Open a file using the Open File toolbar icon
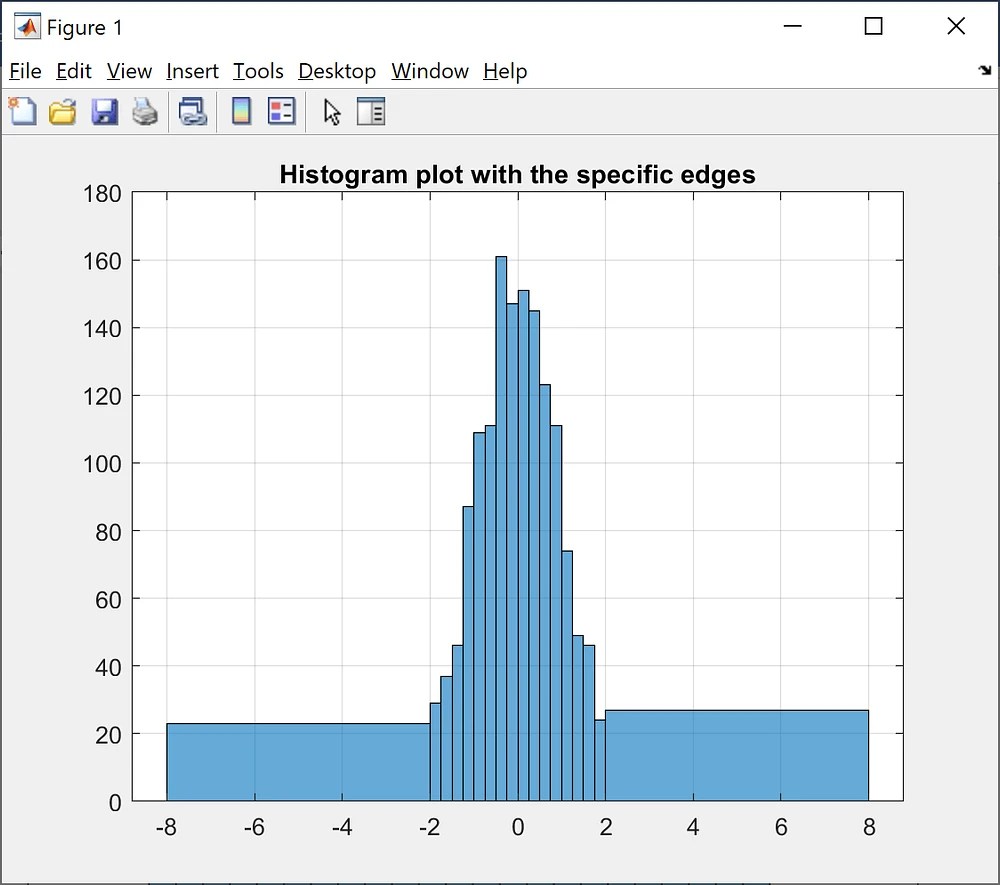The height and width of the screenshot is (885, 1000). click(x=63, y=111)
